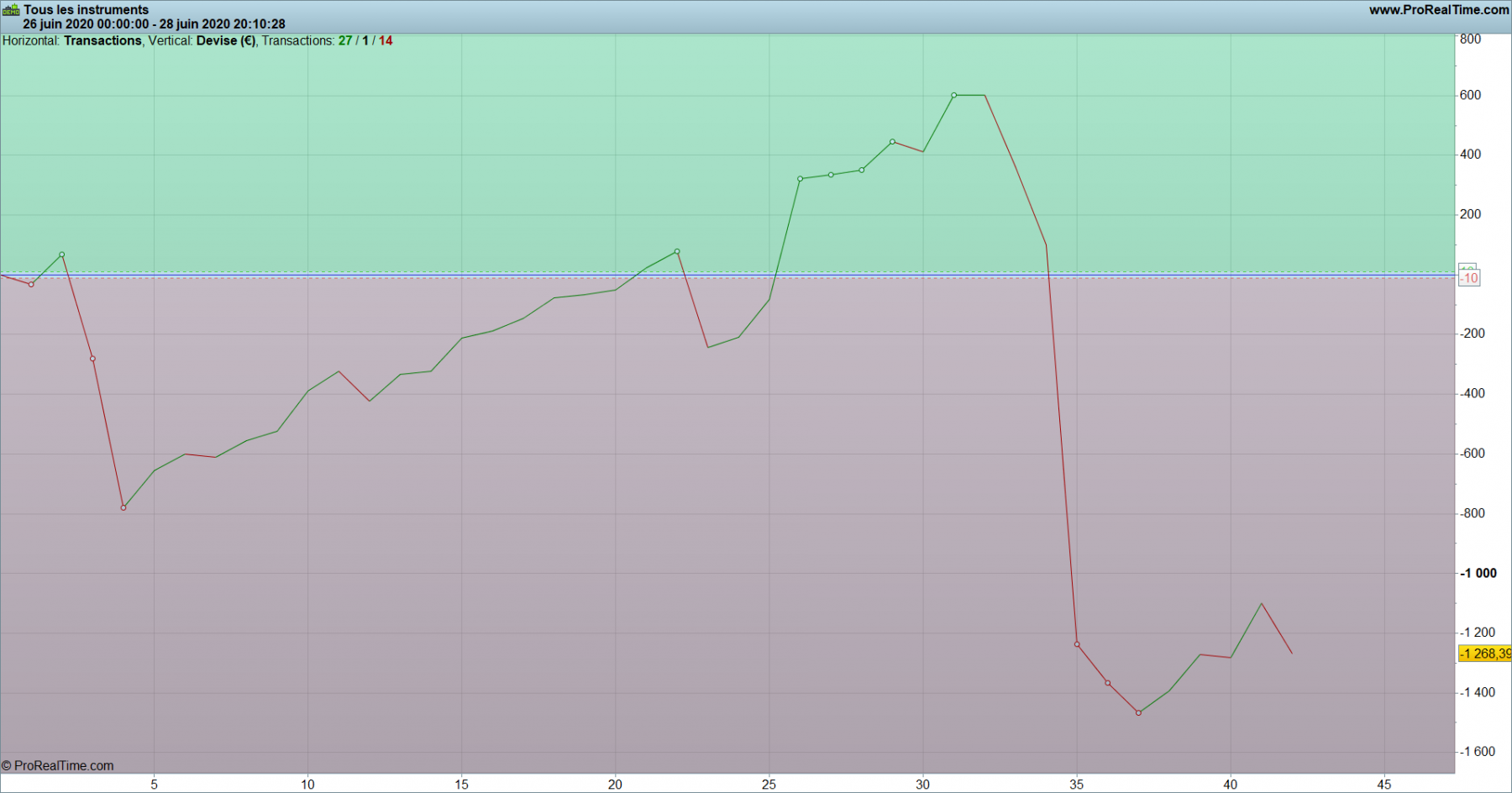The height and width of the screenshot is (793, 1512).
Task: Click the yellow -1 268,39 current value label
Action: click(1485, 654)
